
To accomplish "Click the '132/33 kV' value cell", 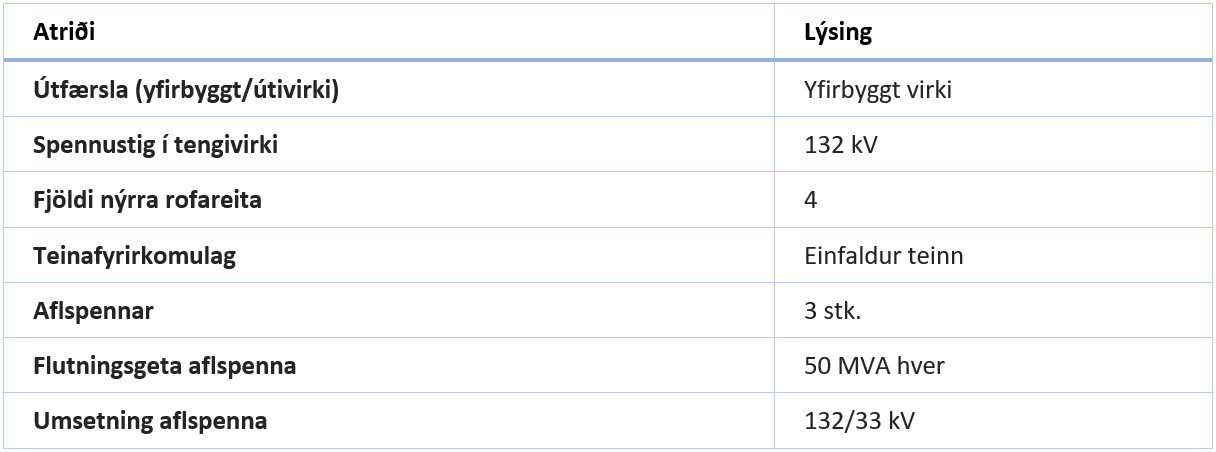I will coord(858,421).
